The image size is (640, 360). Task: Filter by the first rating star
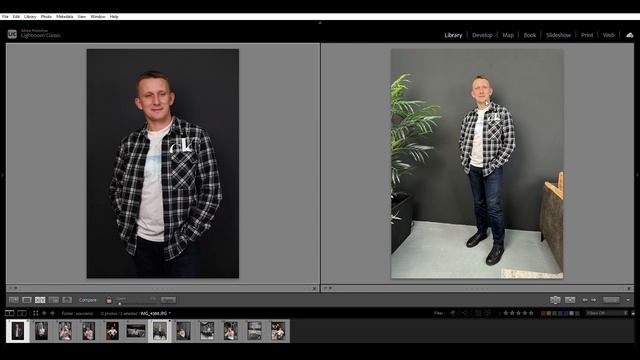pyautogui.click(x=506, y=313)
